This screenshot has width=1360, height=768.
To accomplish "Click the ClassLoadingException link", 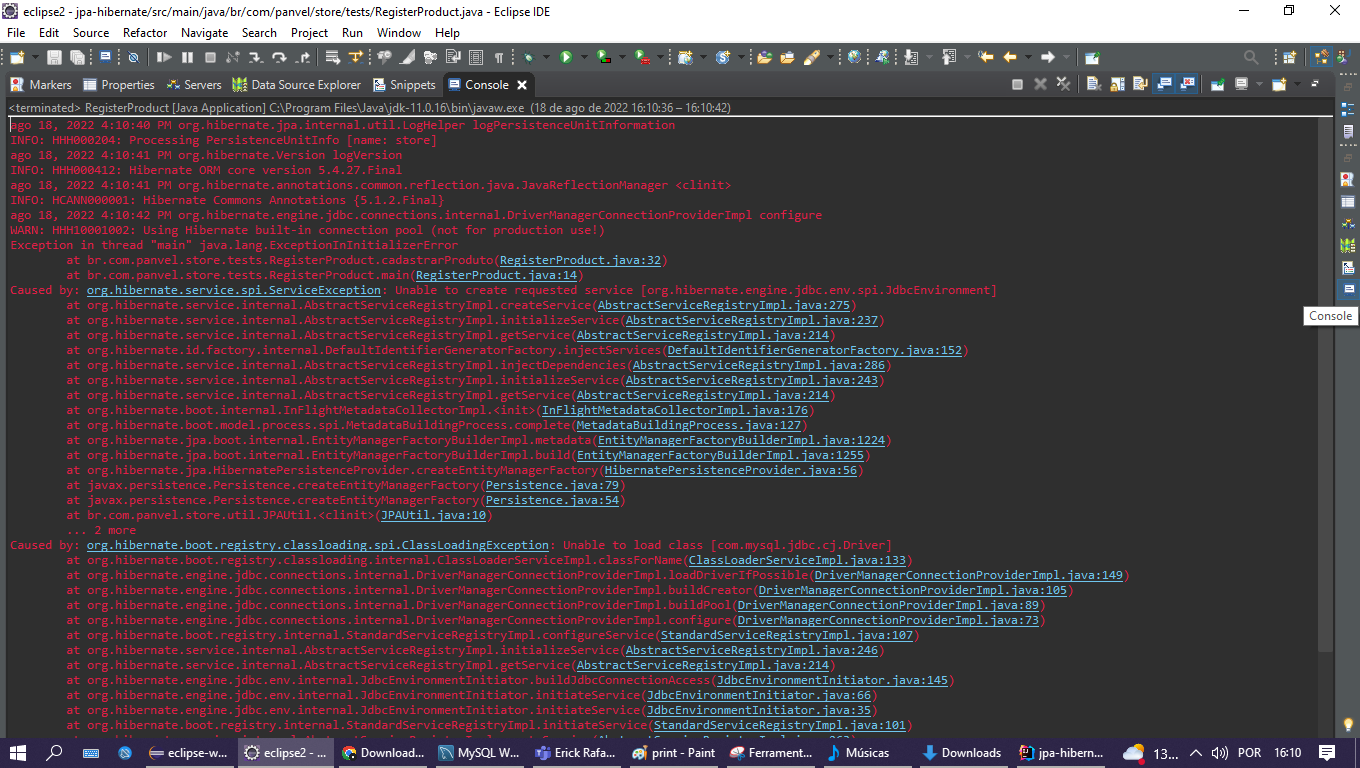I will pos(318,545).
